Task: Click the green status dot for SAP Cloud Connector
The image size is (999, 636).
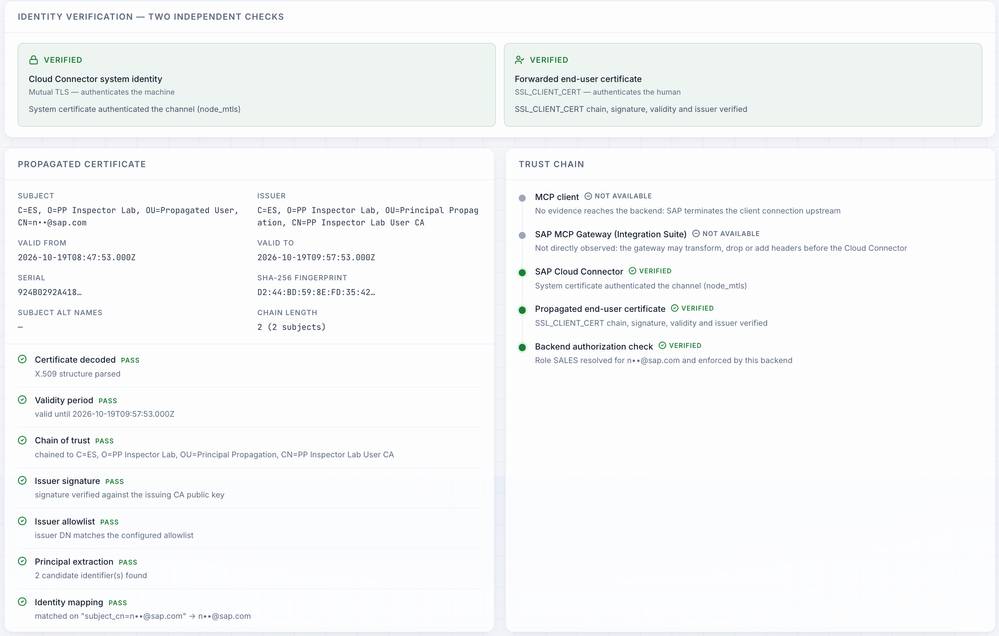Action: click(x=522, y=273)
